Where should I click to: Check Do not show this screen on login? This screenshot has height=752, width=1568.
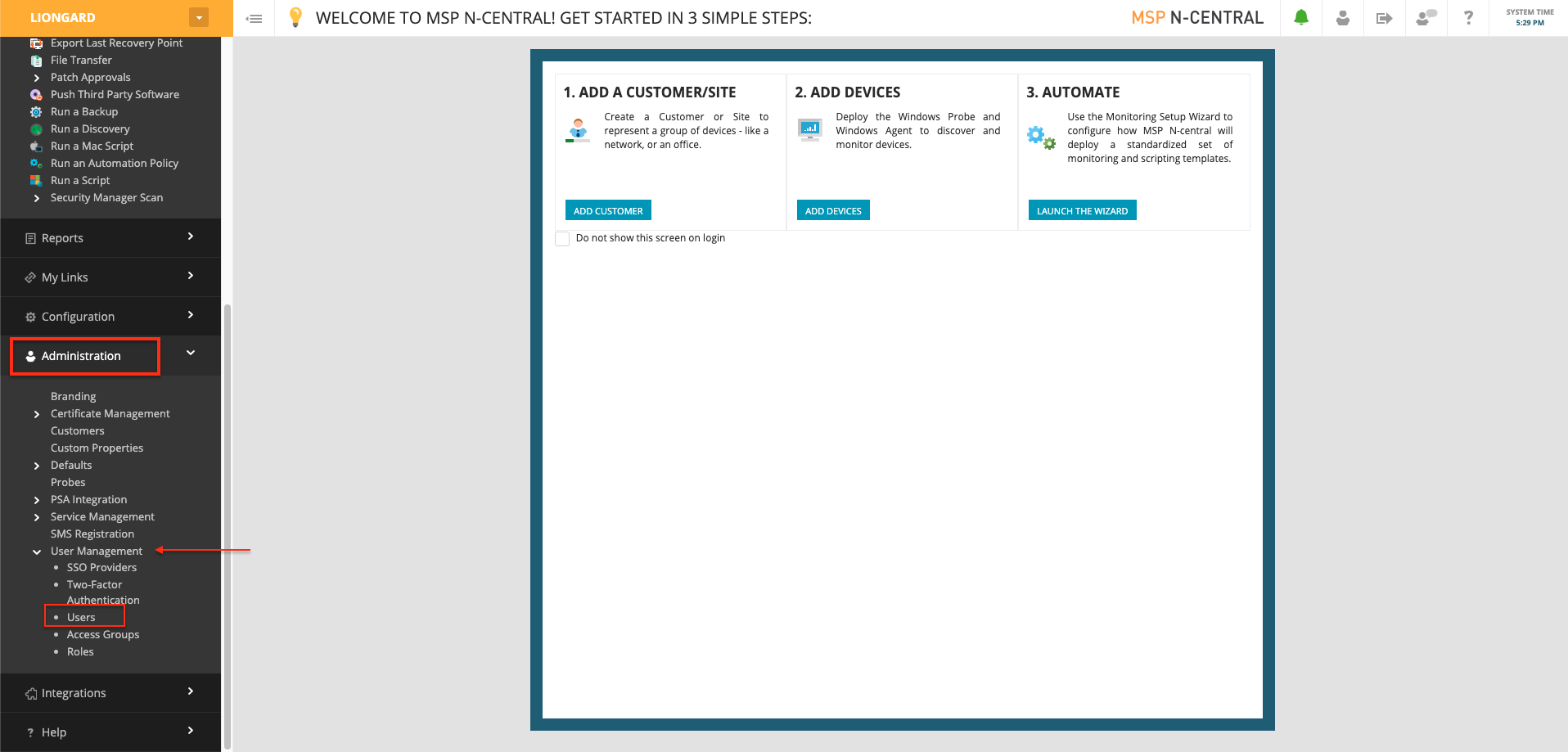(x=562, y=239)
